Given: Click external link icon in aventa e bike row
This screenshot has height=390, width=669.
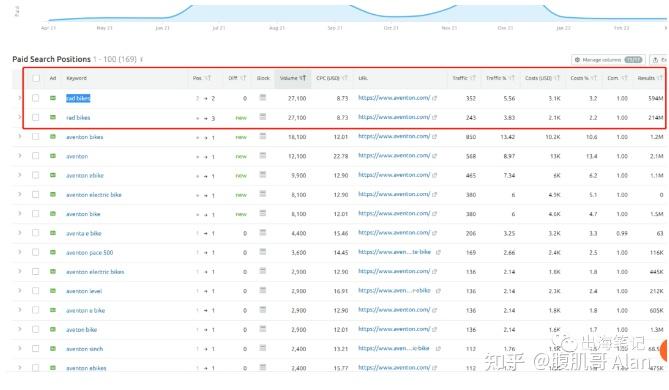Looking at the screenshot, I should coord(434,233).
